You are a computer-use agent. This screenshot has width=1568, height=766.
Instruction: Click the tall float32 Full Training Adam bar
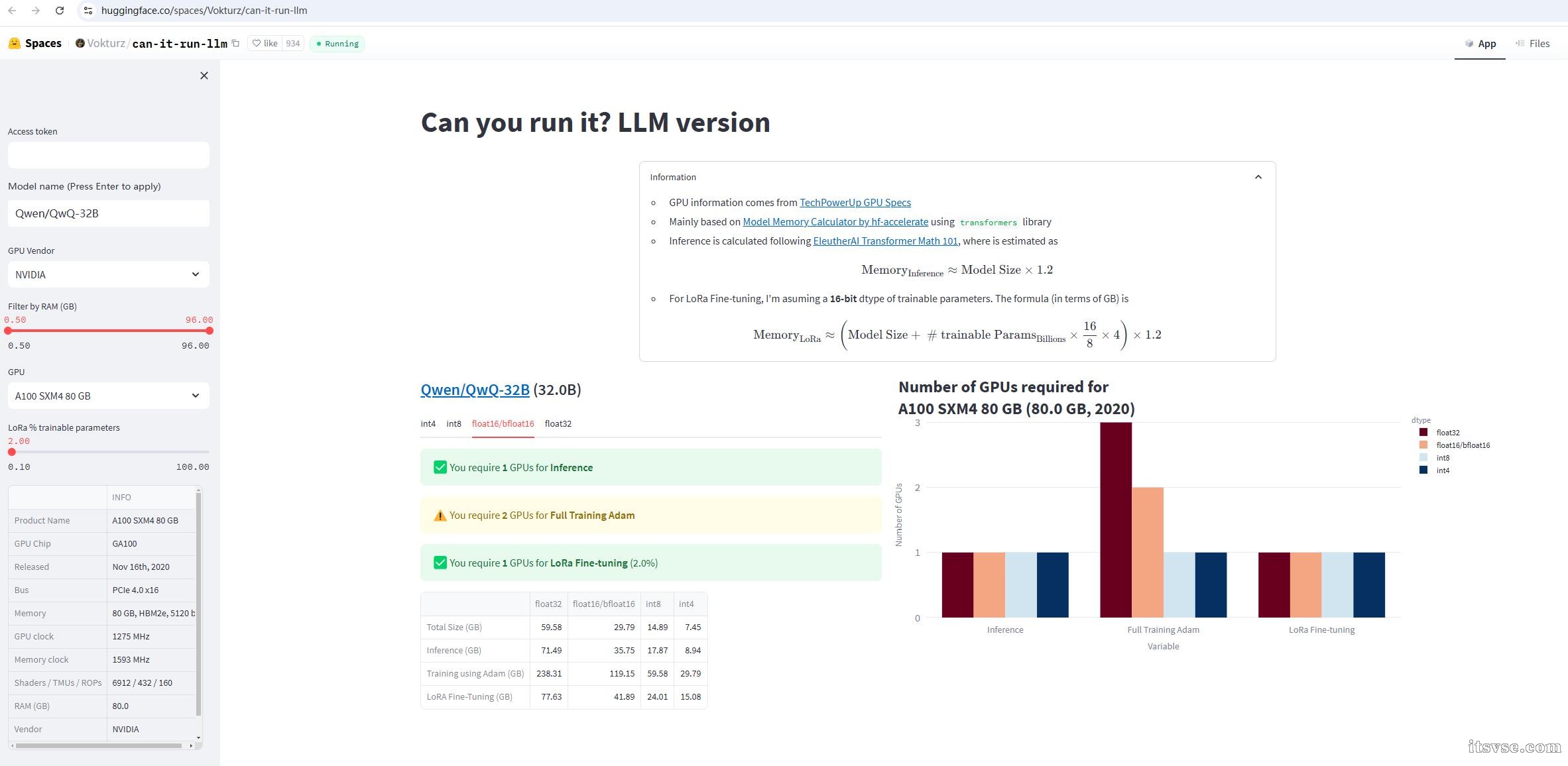click(1116, 520)
